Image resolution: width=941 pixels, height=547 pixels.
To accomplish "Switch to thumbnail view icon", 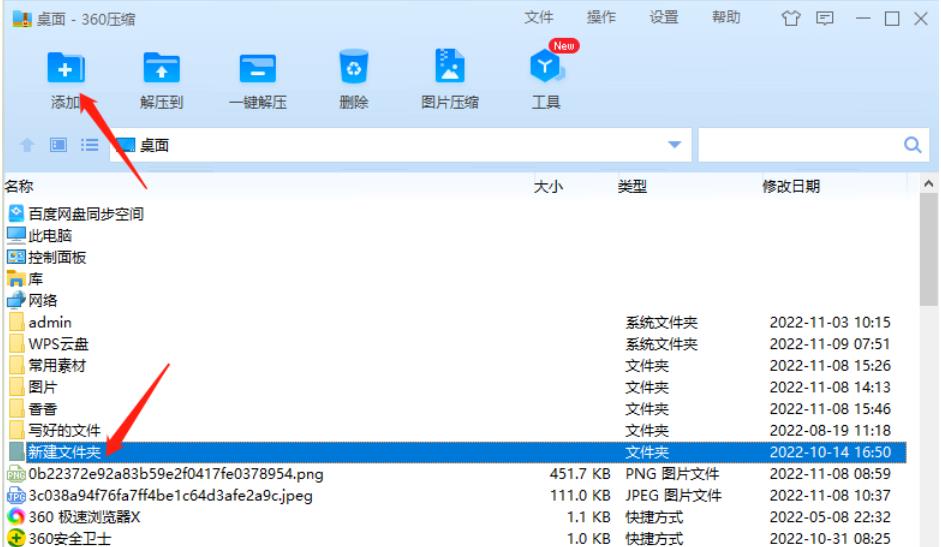I will coord(58,145).
